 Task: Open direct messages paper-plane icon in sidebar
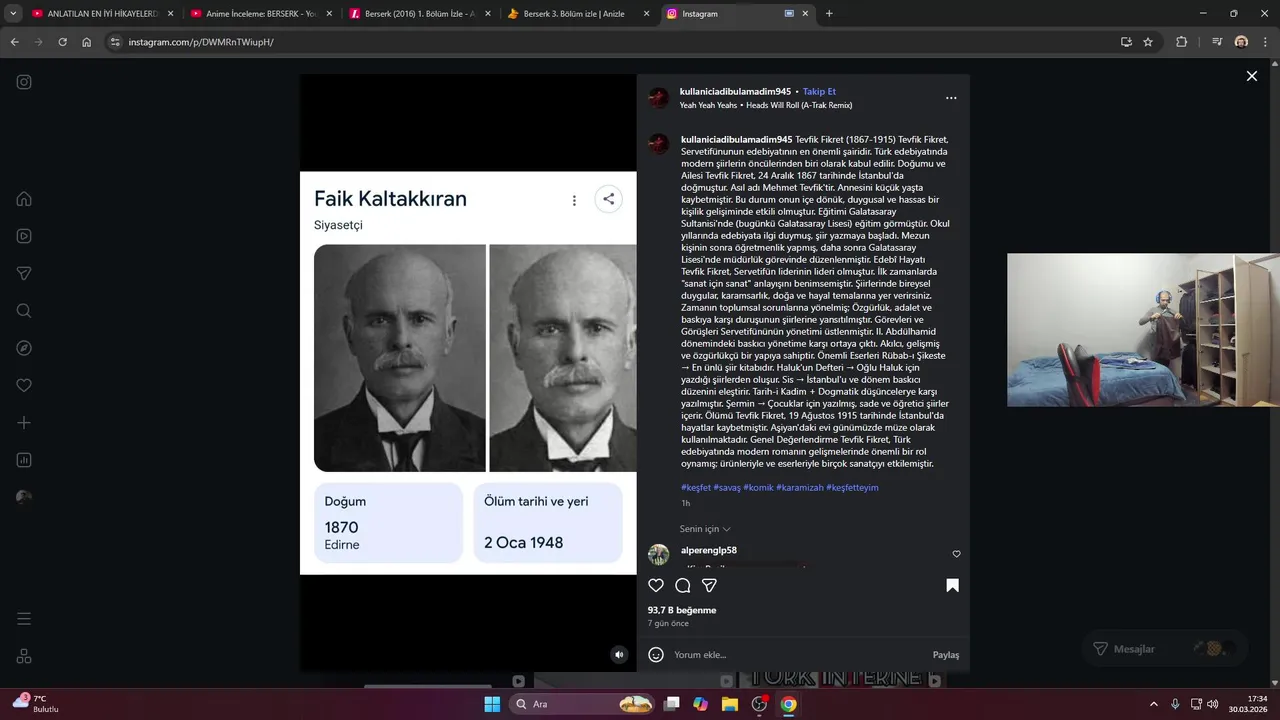click(24, 273)
